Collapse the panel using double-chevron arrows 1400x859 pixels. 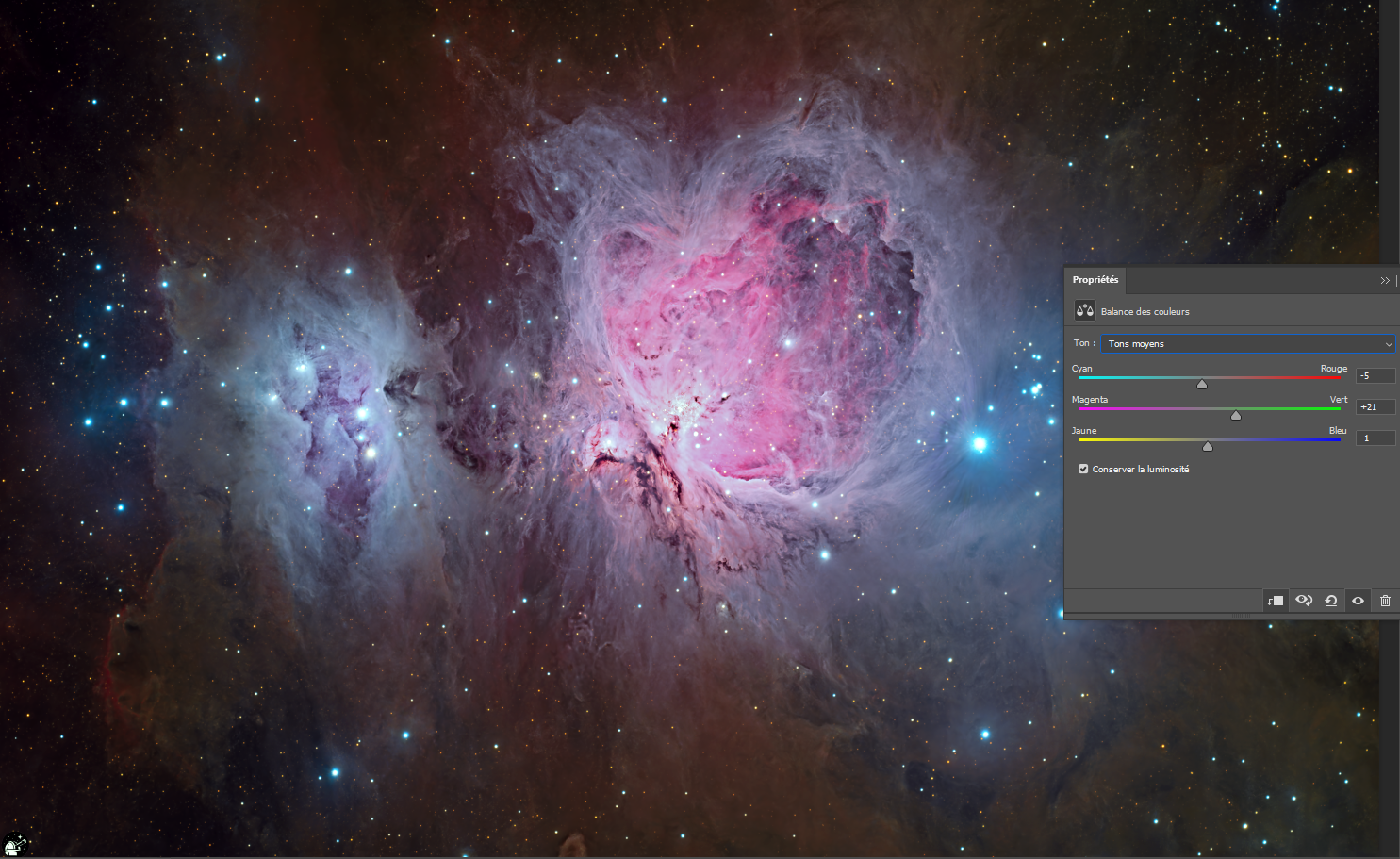[x=1385, y=280]
